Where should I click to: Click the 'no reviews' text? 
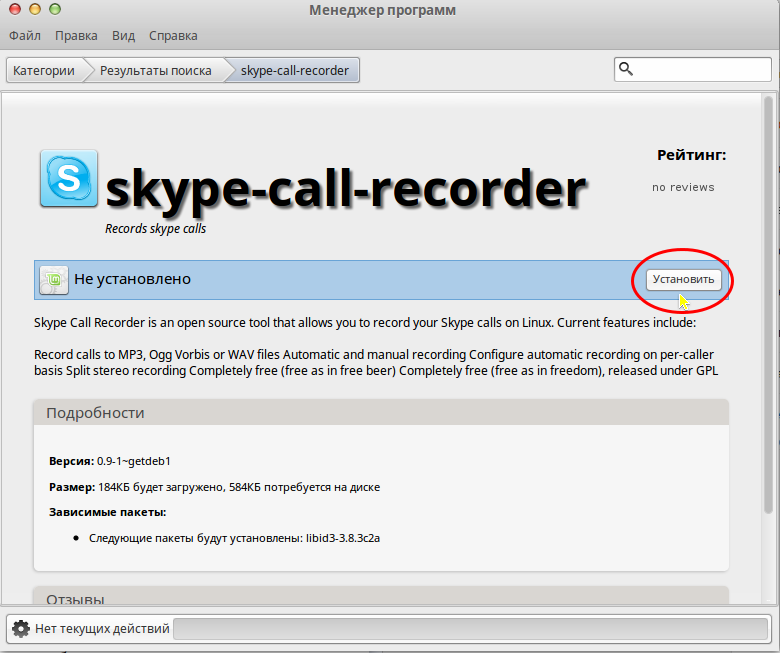683,187
